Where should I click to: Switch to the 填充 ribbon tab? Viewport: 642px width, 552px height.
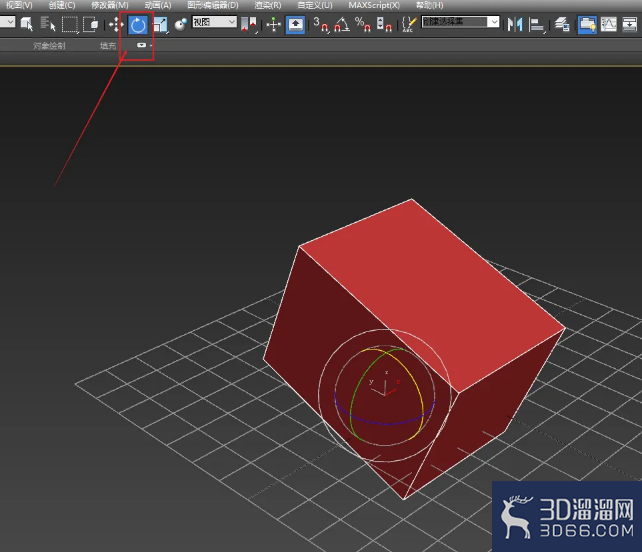pyautogui.click(x=108, y=45)
